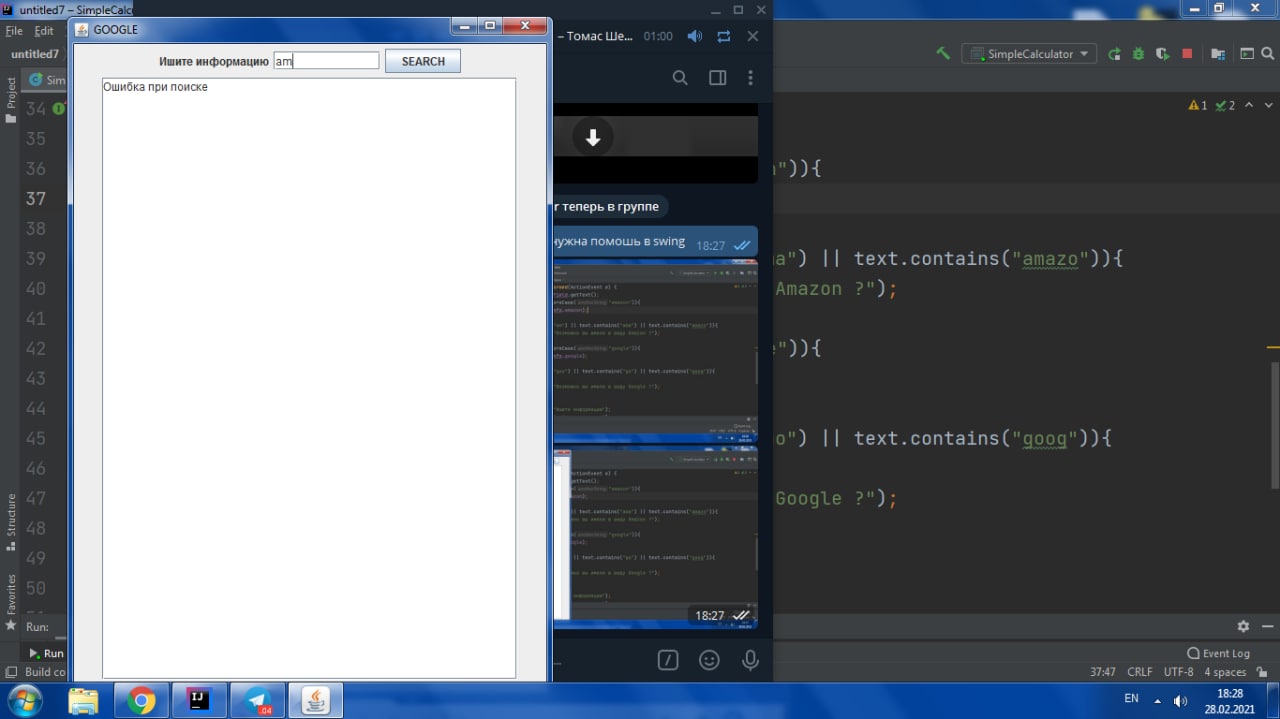Toggle repeat icon in Telegram player
Screen dimensions: 1280x719
pos(724,36)
